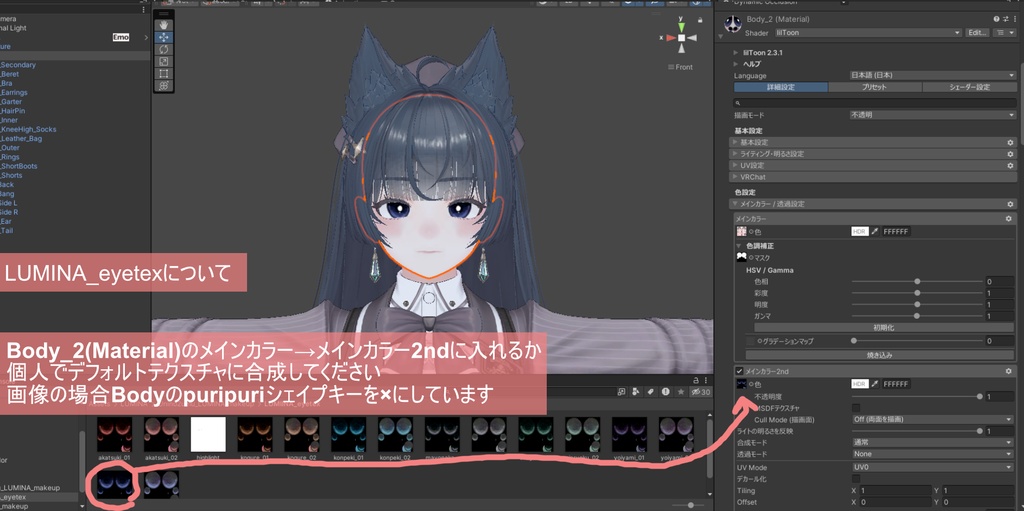Select _Leather_Bag in the Hierarchy

21,139
